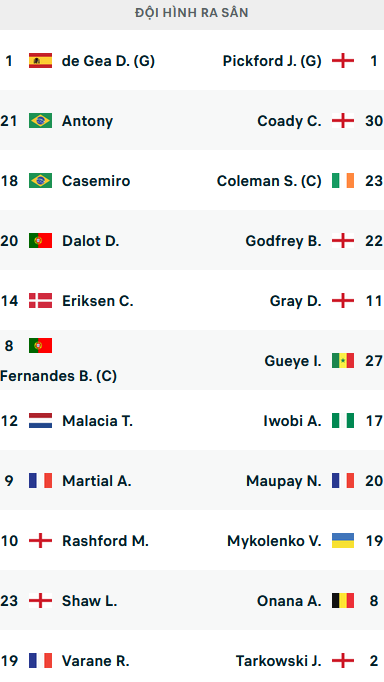Click England flag beside Shaw L.

(40, 601)
